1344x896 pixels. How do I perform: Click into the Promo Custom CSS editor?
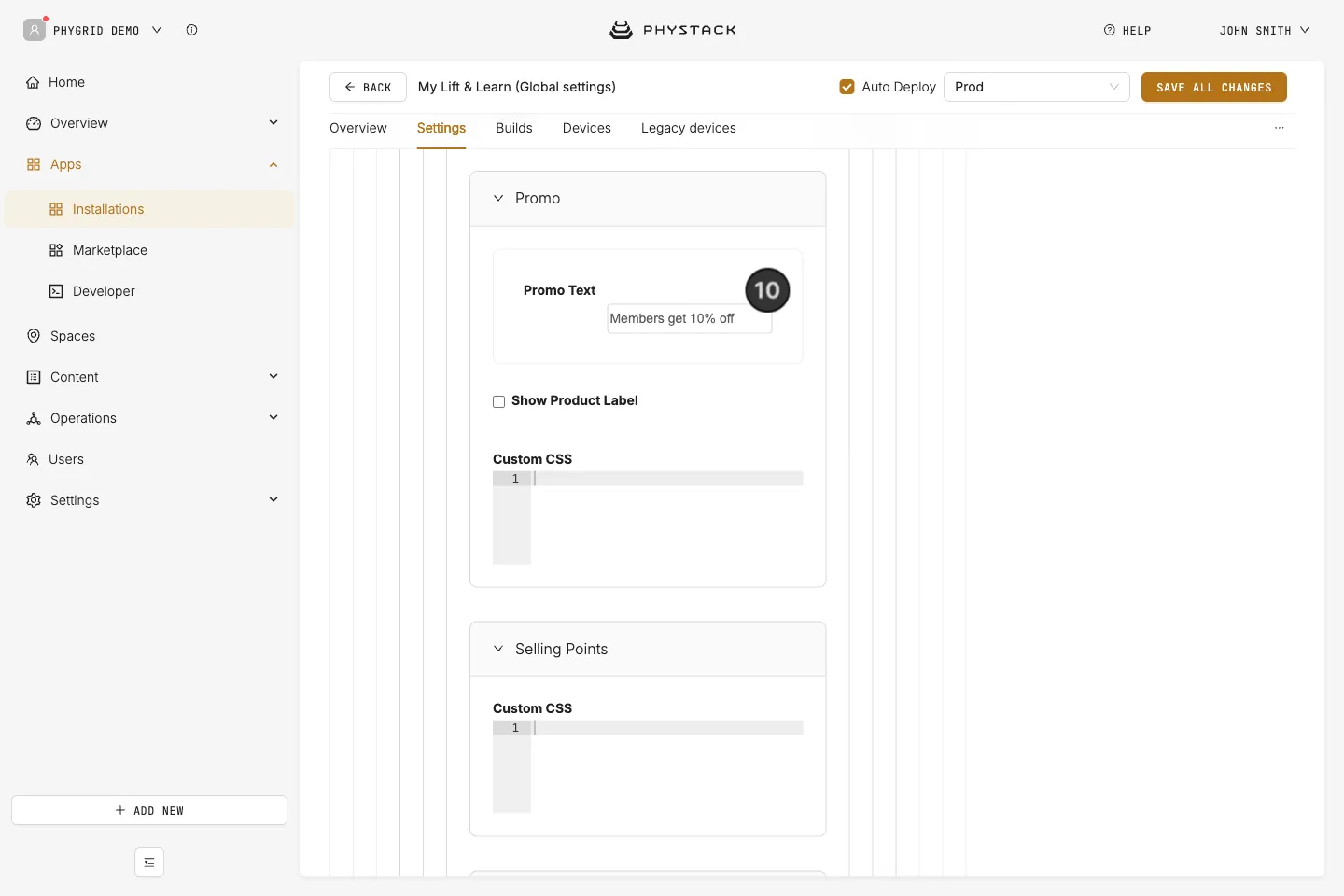(648, 517)
